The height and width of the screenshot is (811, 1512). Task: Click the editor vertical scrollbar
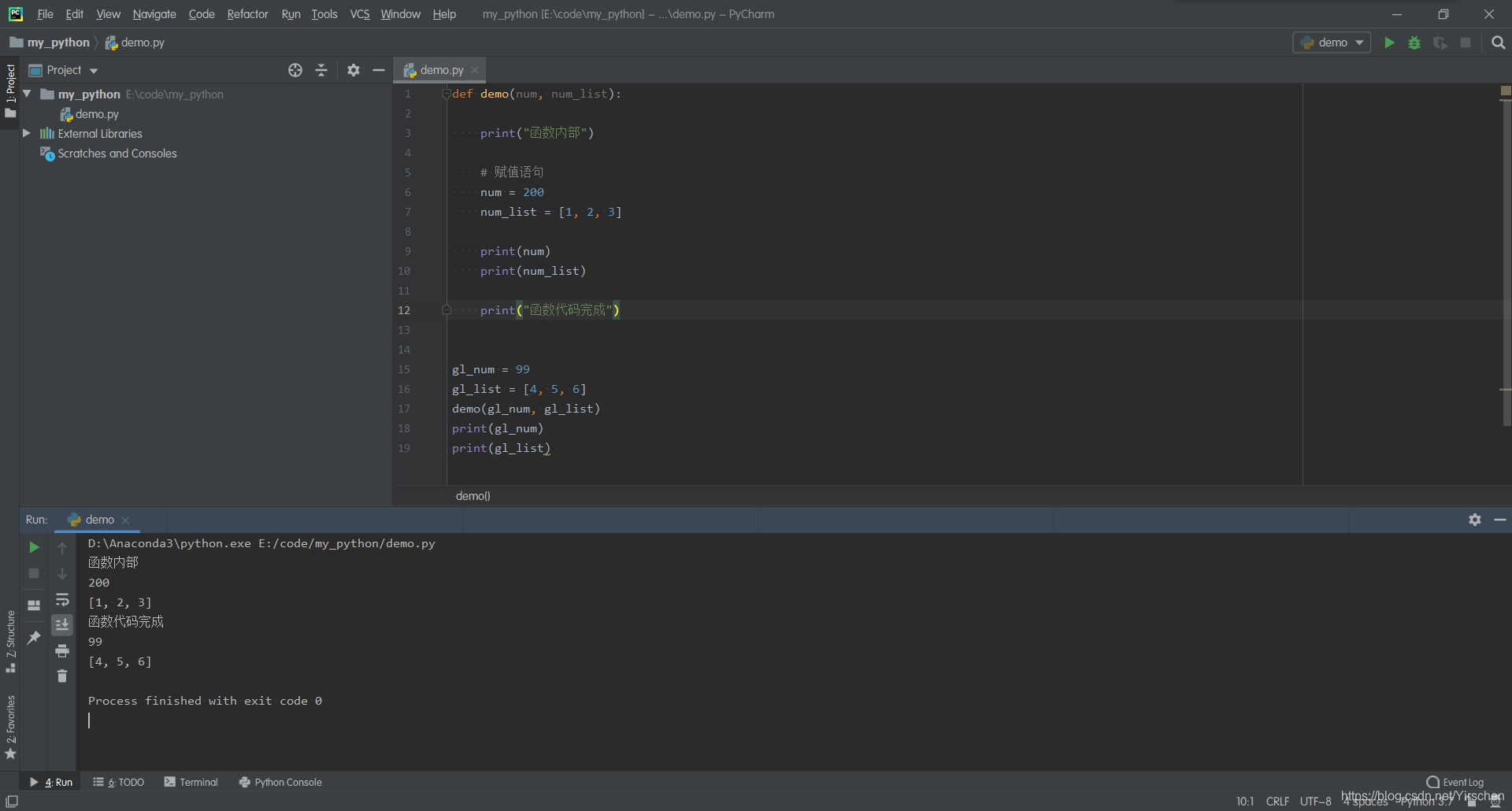pos(1506,264)
